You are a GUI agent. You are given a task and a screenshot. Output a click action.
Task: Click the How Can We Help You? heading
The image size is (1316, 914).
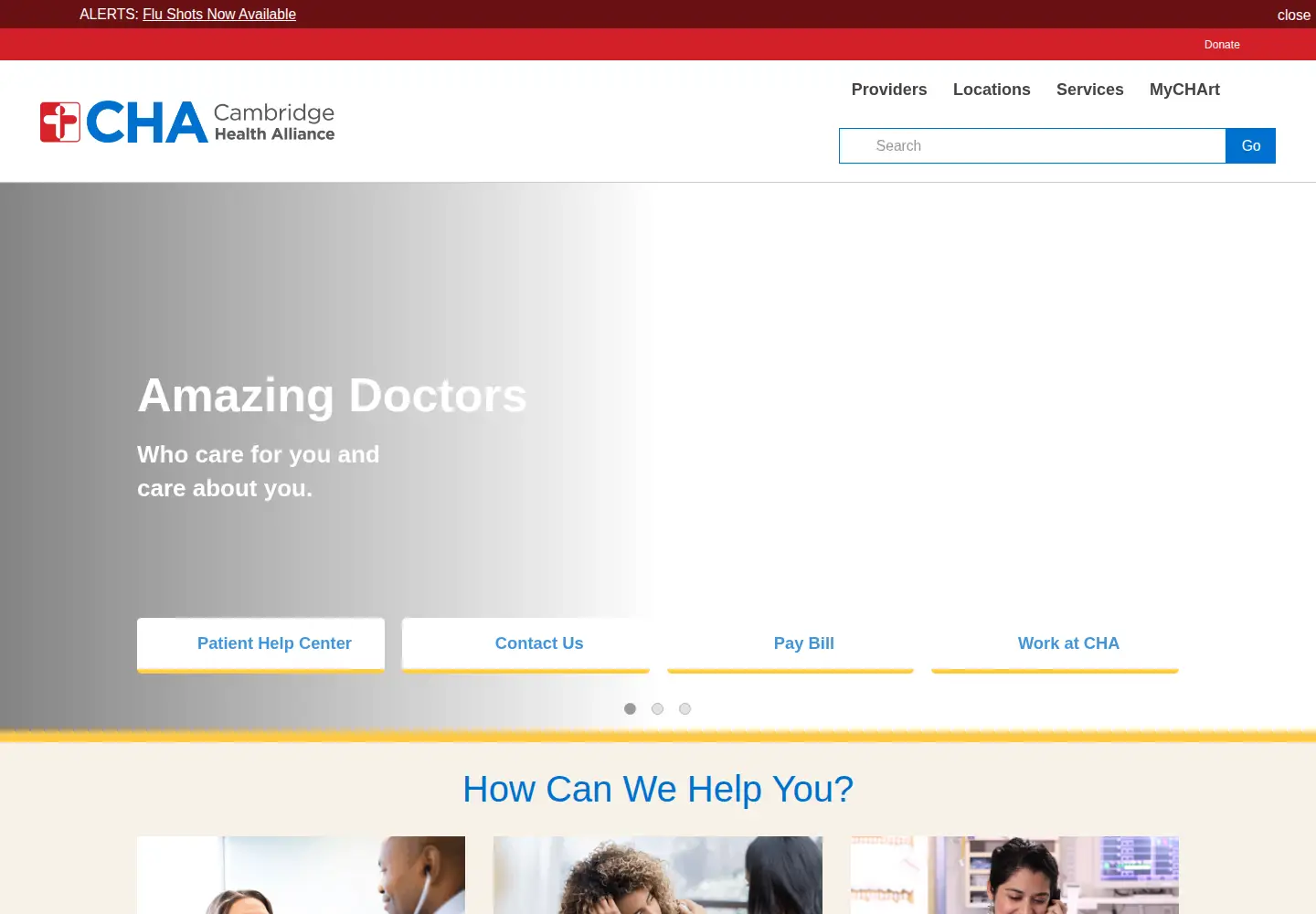click(x=658, y=789)
